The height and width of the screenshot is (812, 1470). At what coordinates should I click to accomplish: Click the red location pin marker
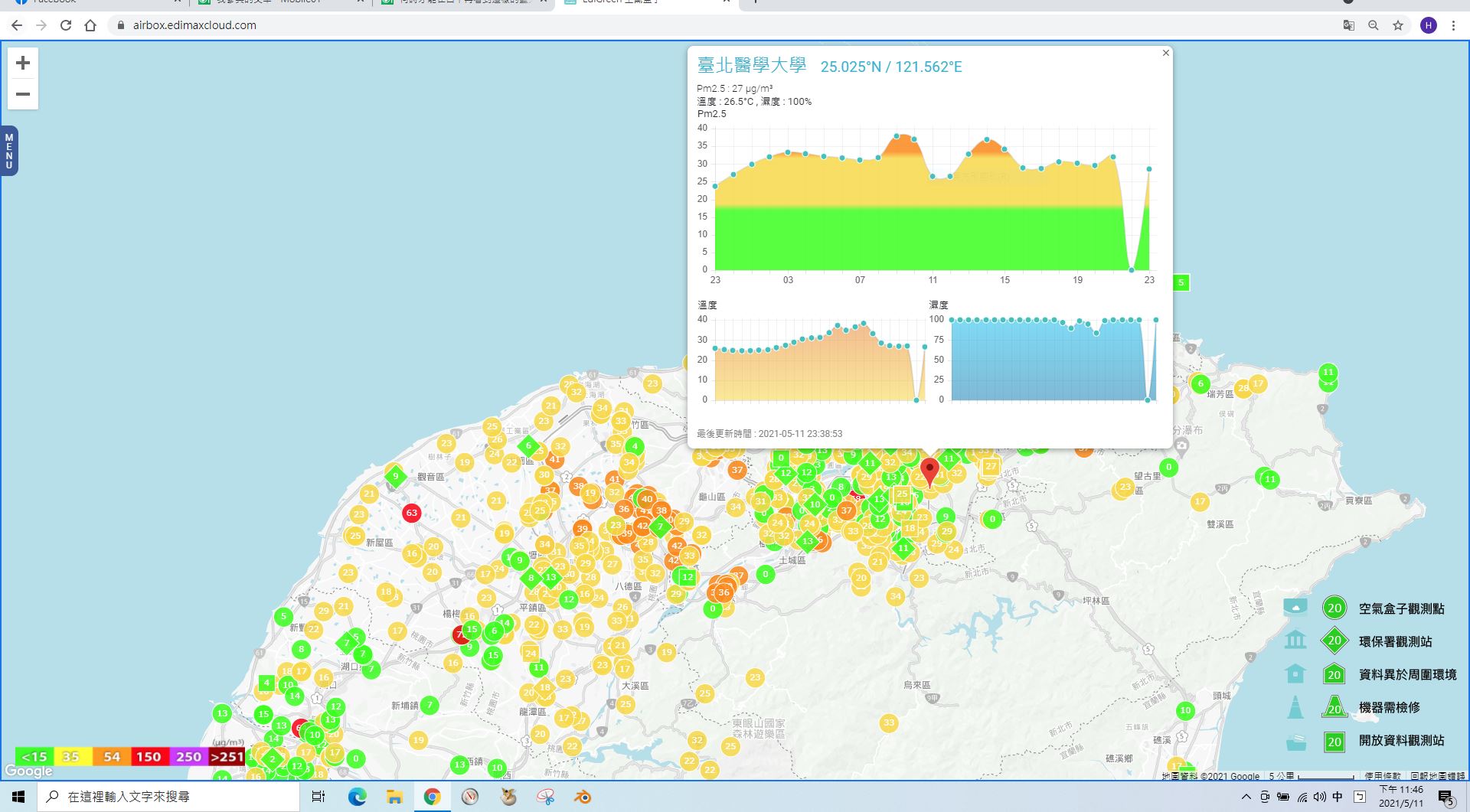tap(929, 472)
